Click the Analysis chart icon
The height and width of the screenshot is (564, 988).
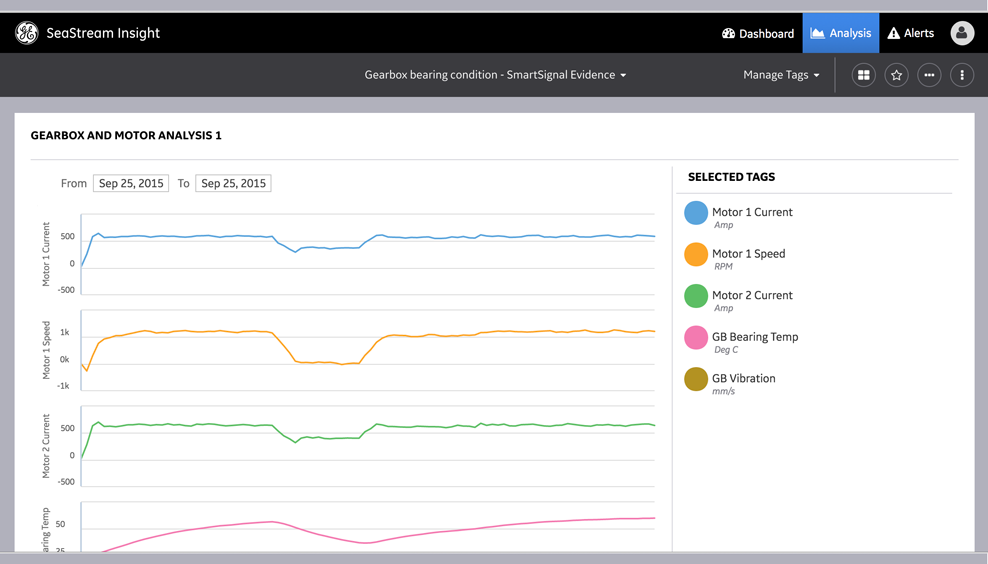[817, 33]
